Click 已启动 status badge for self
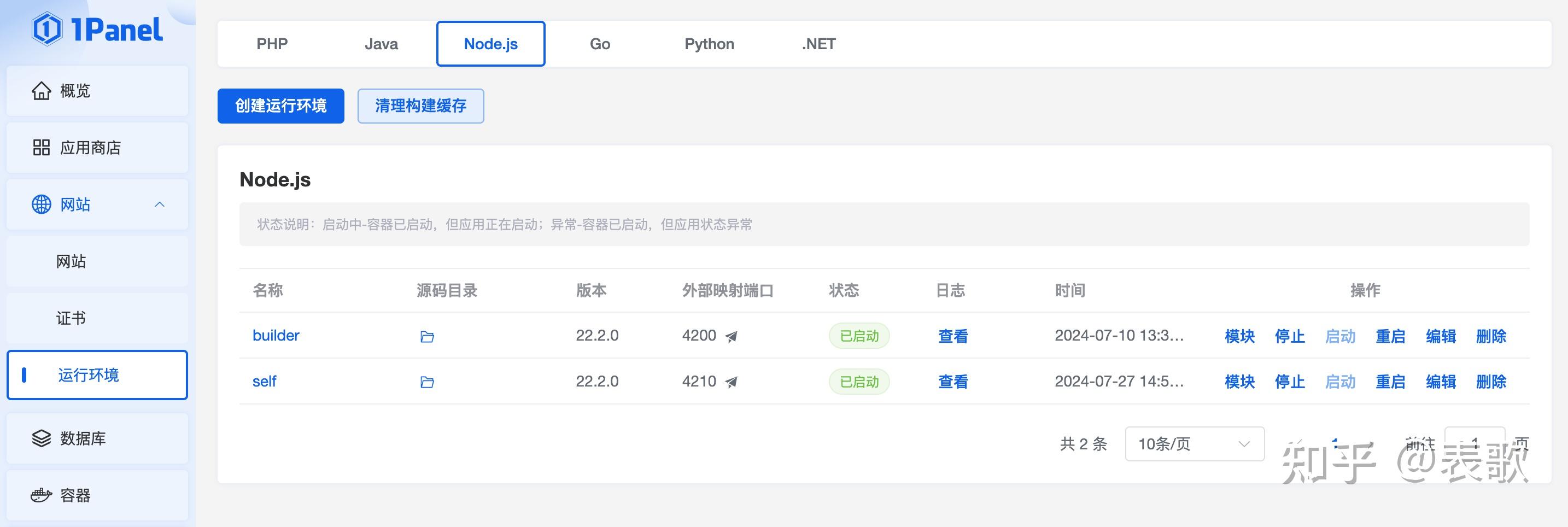This screenshot has height=527, width=1568. pyautogui.click(x=859, y=382)
